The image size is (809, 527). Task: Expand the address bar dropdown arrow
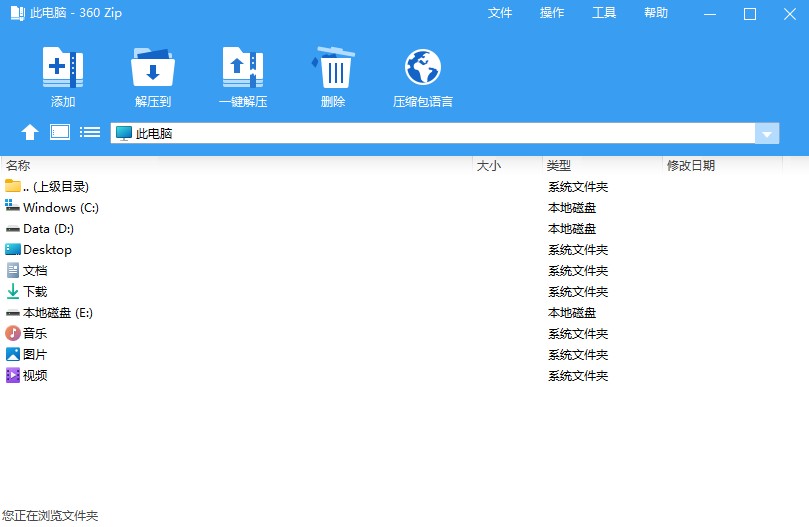pos(767,133)
